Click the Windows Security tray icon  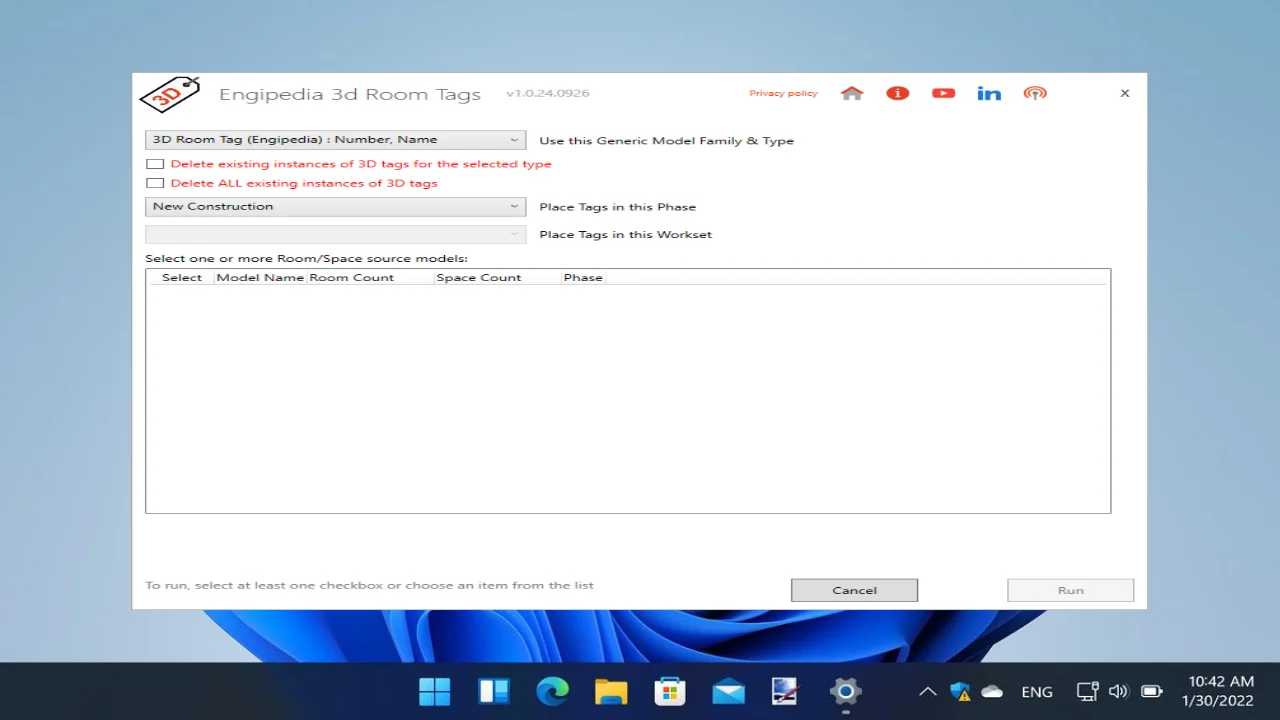tap(960, 691)
